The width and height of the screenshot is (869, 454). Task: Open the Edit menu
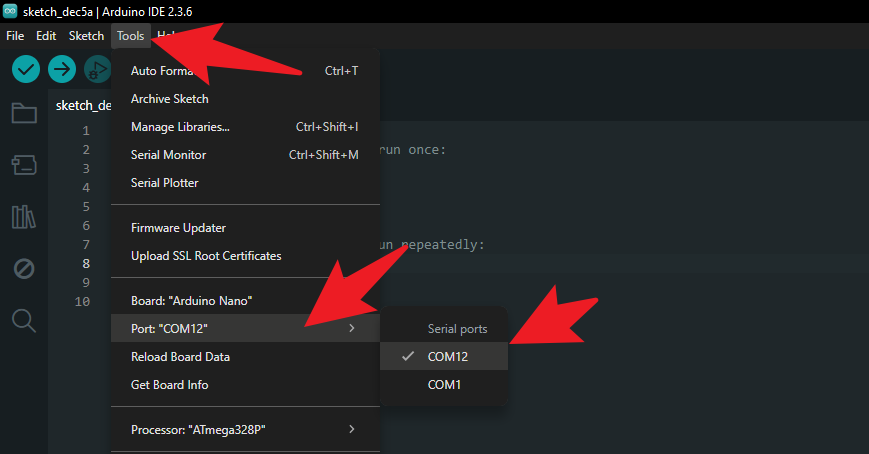tap(46, 36)
